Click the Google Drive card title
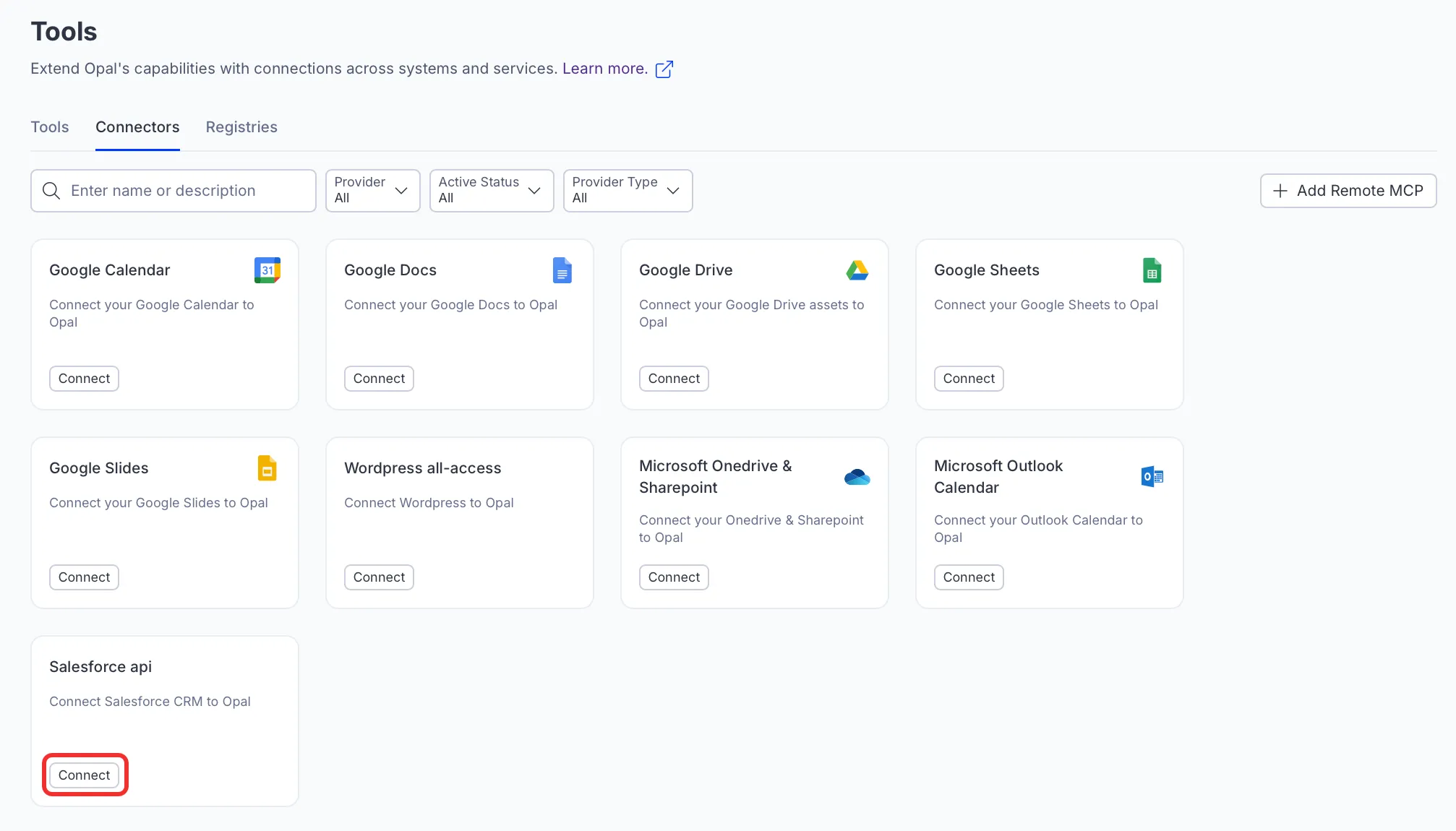The height and width of the screenshot is (831, 1456). [x=686, y=270]
